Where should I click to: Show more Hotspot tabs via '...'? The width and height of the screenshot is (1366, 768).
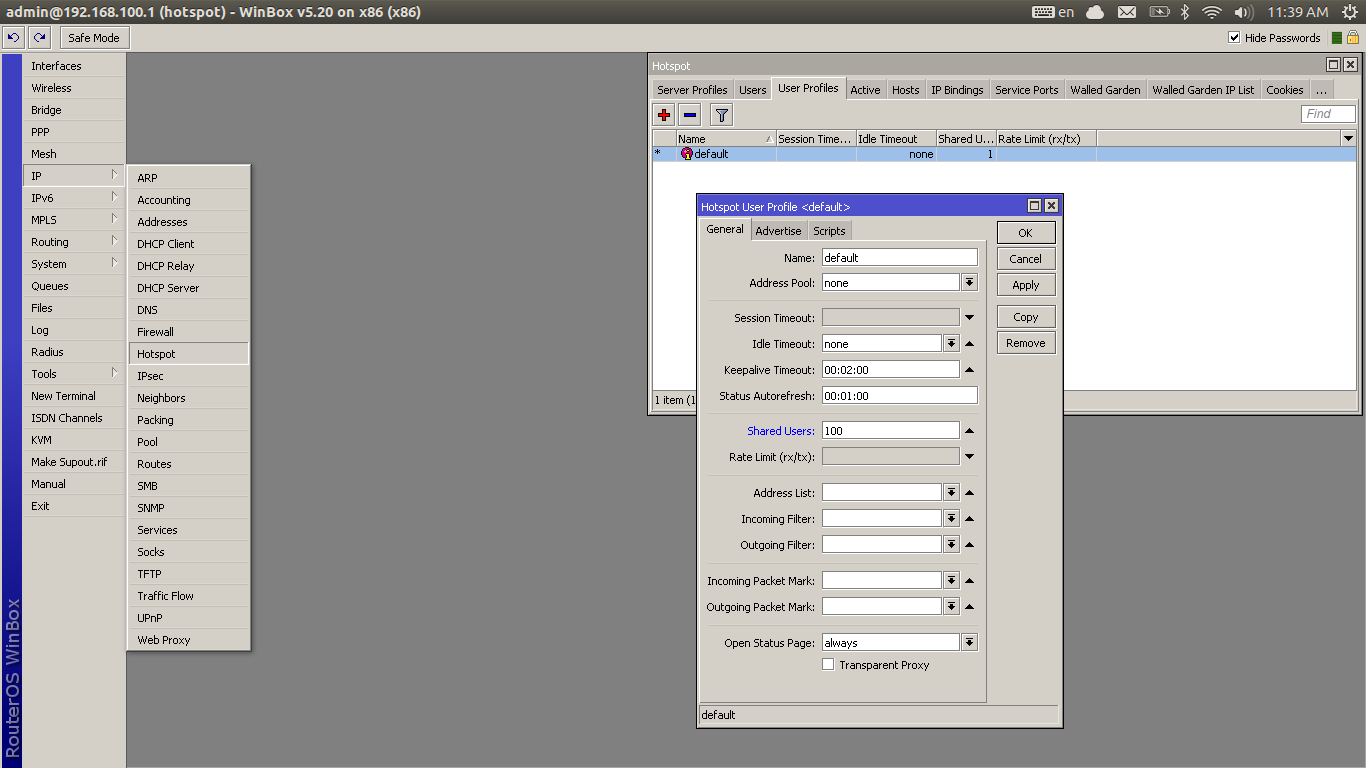click(1321, 90)
